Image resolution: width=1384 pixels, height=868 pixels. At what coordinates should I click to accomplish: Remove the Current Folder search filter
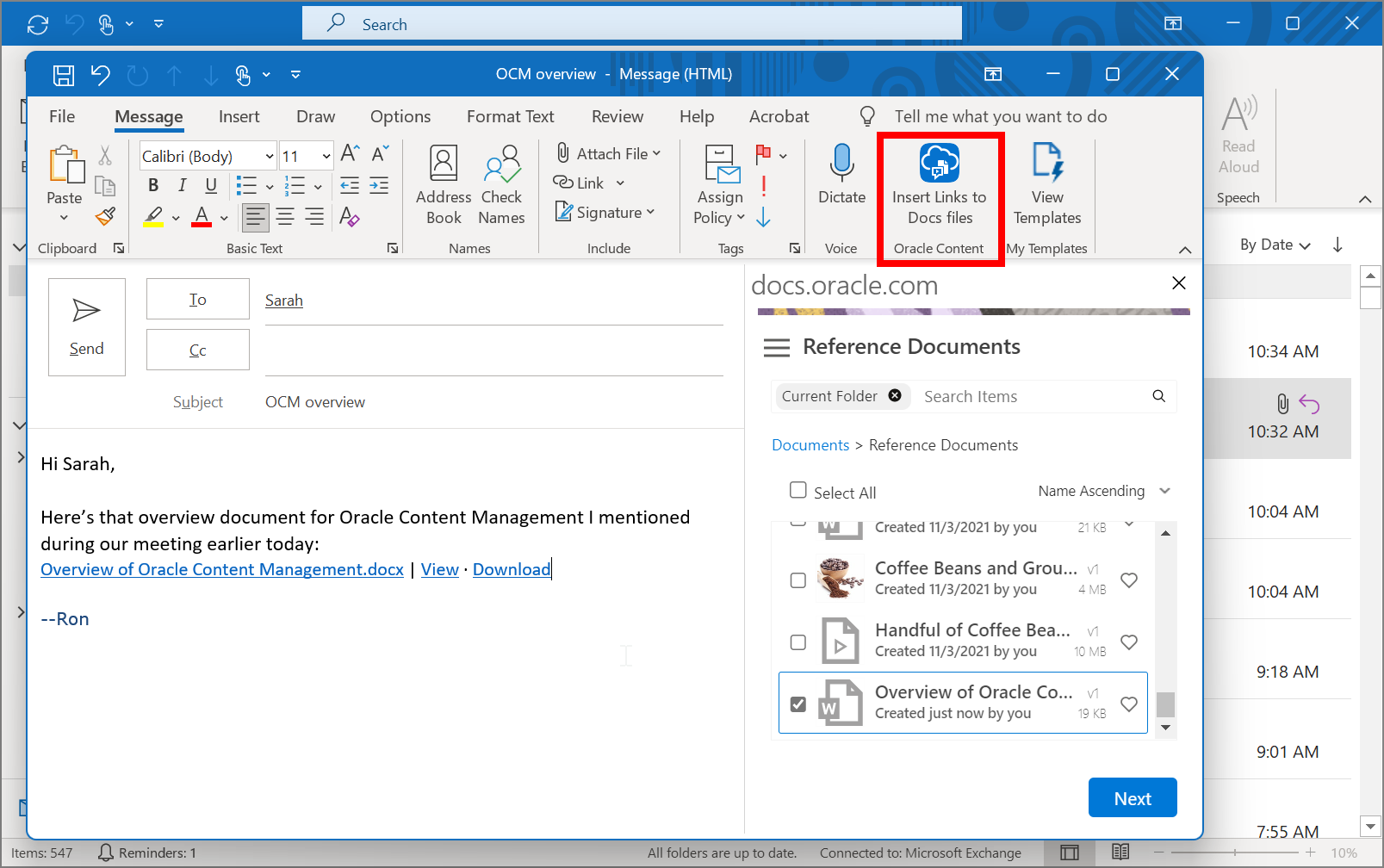895,395
